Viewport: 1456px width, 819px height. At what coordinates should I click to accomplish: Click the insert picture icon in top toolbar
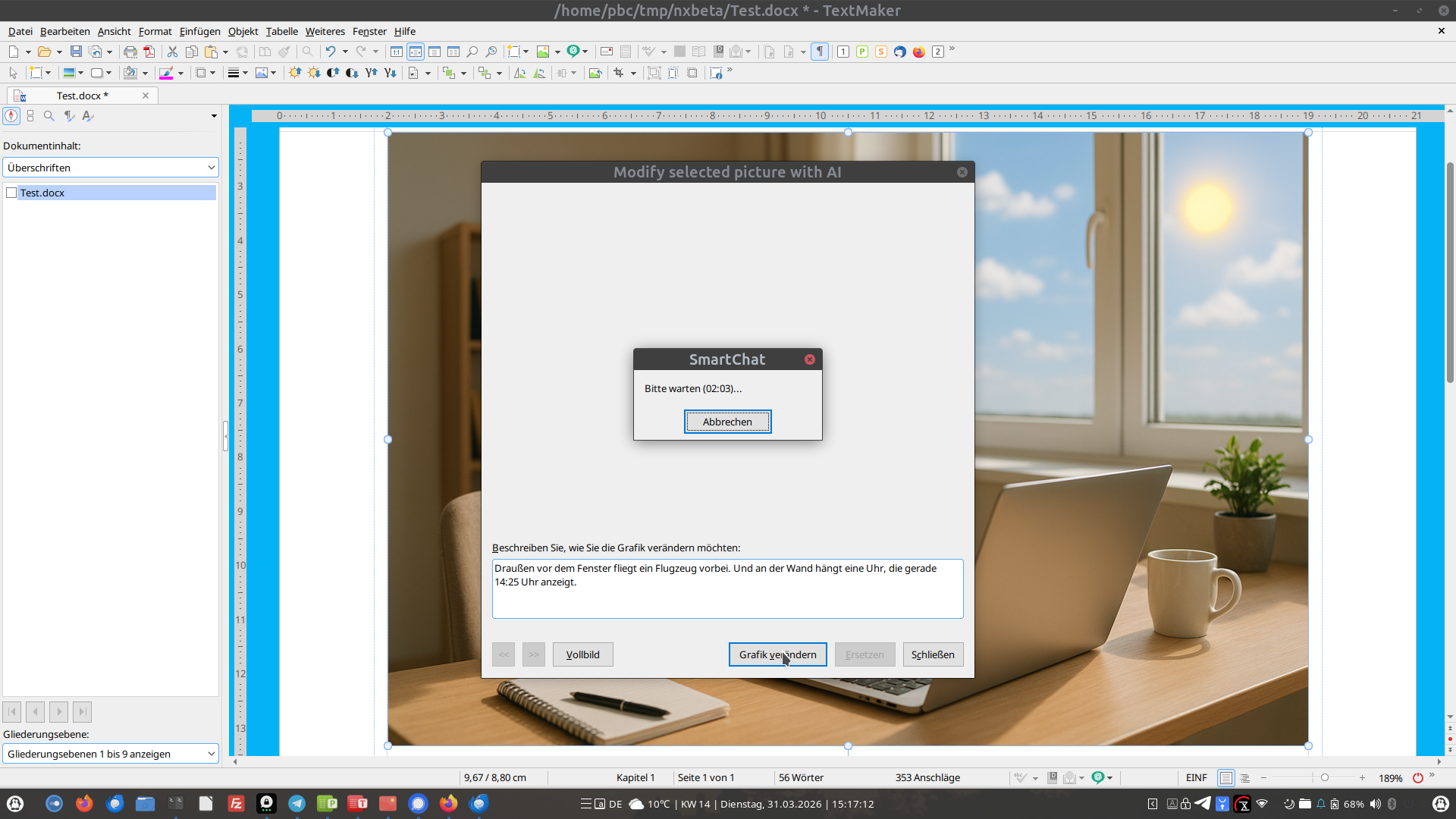(543, 52)
